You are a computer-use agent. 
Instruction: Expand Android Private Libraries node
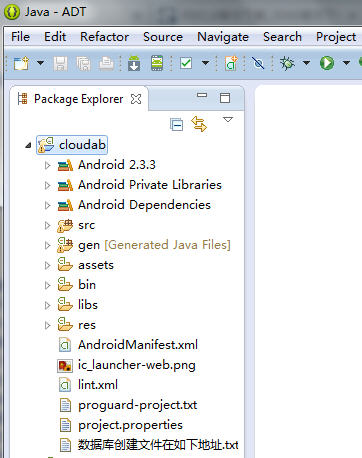tap(47, 185)
